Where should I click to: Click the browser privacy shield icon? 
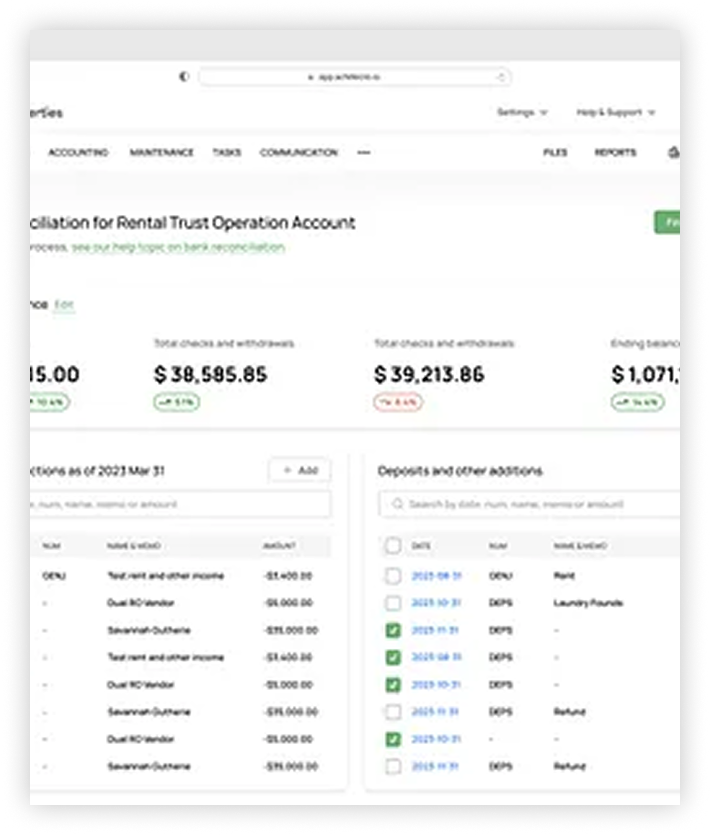183,77
